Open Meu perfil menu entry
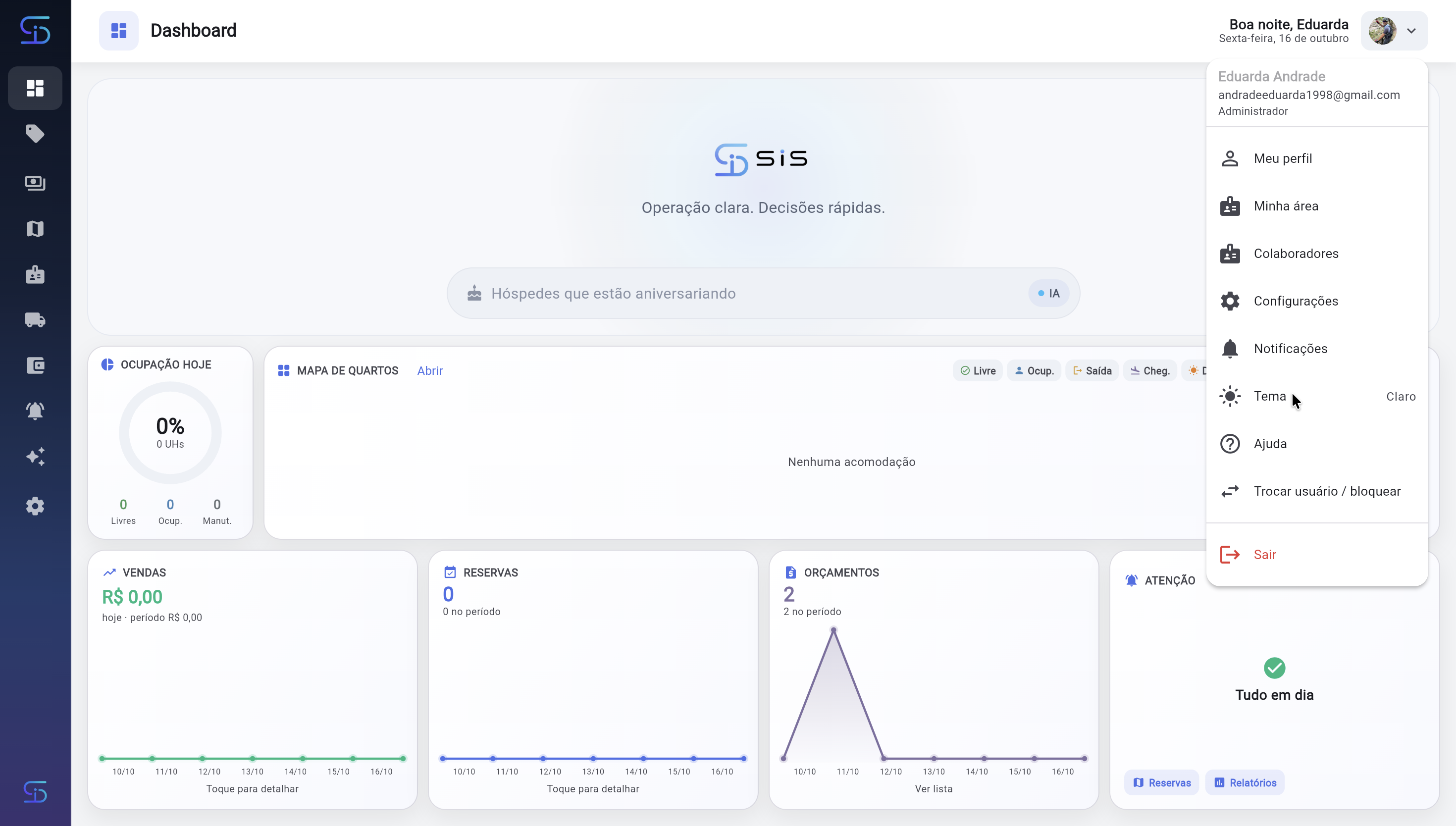 coord(1317,158)
